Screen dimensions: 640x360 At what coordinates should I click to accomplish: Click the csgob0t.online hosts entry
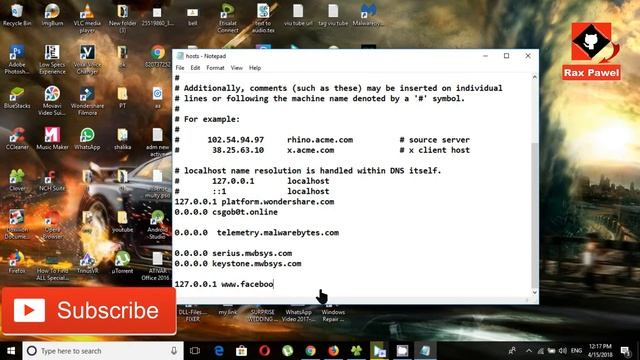coord(226,212)
